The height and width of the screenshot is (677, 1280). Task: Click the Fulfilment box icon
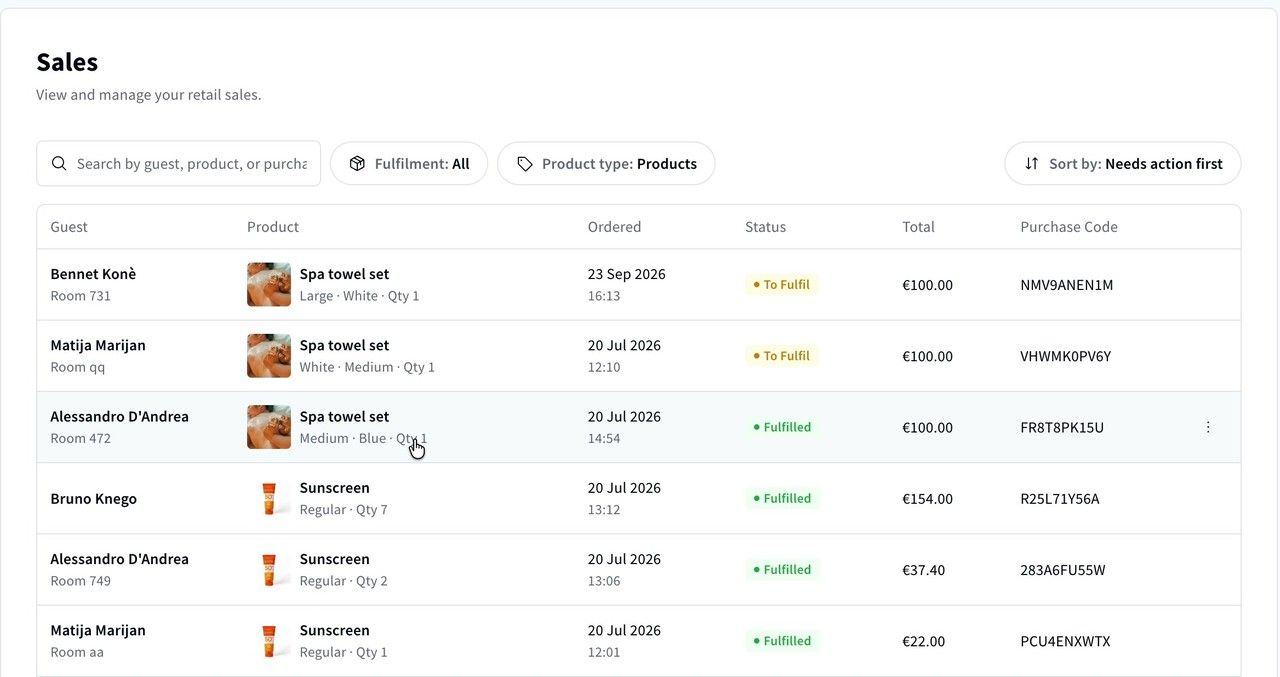click(357, 163)
